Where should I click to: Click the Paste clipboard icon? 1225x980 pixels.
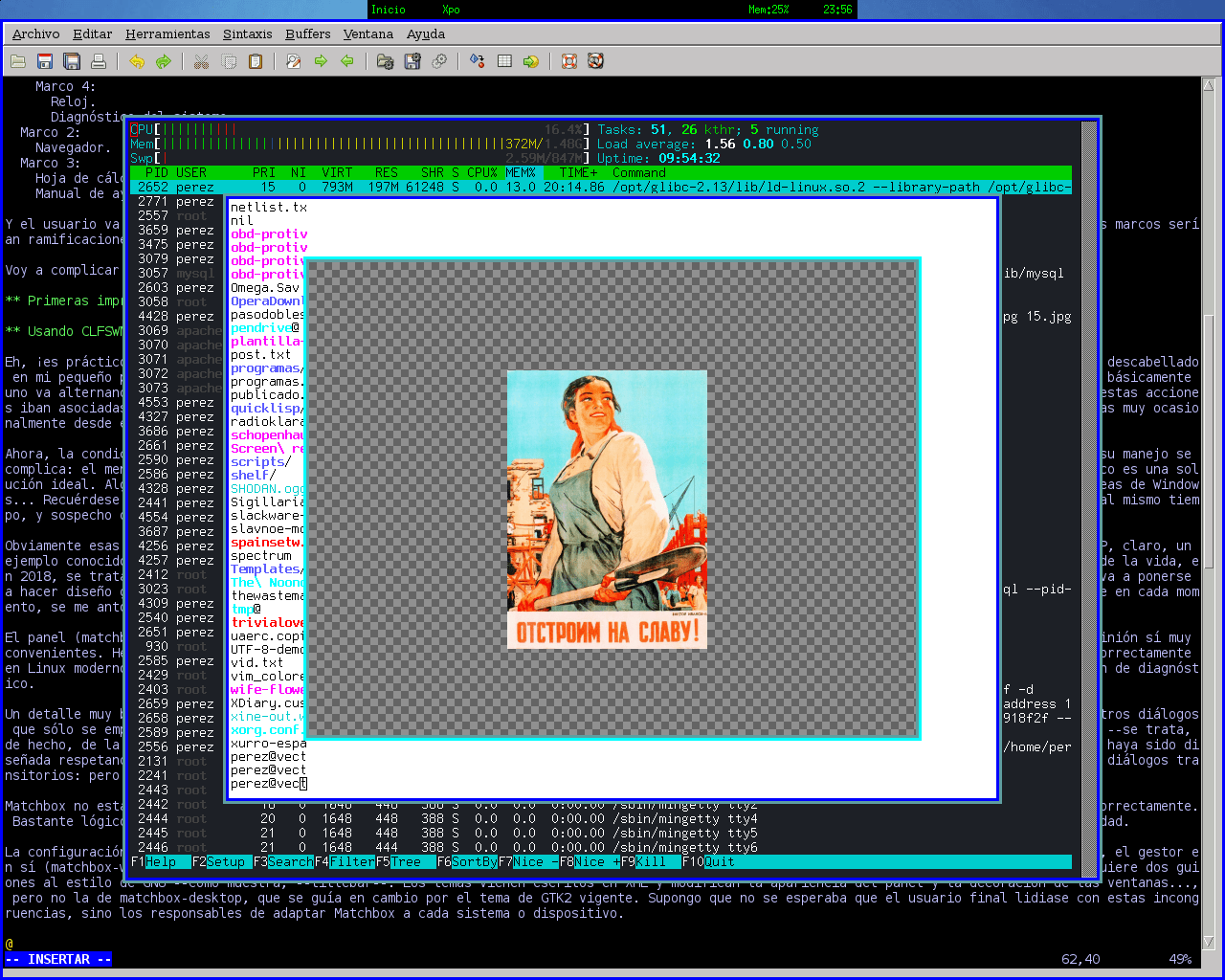256,61
